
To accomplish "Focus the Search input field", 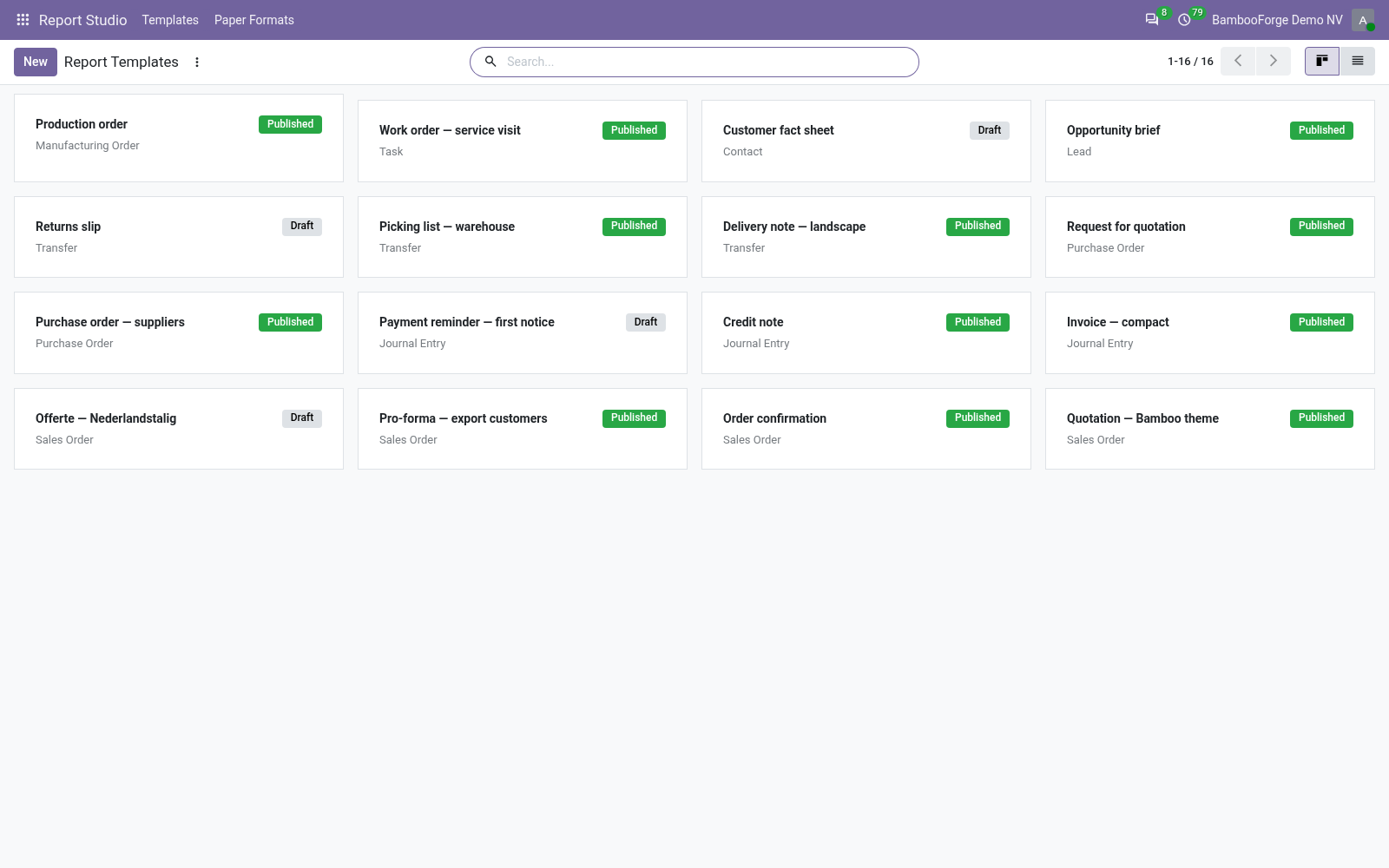I will point(708,62).
